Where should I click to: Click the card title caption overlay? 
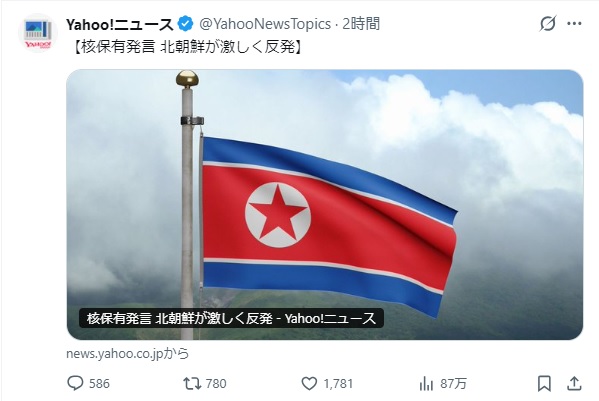tap(231, 318)
